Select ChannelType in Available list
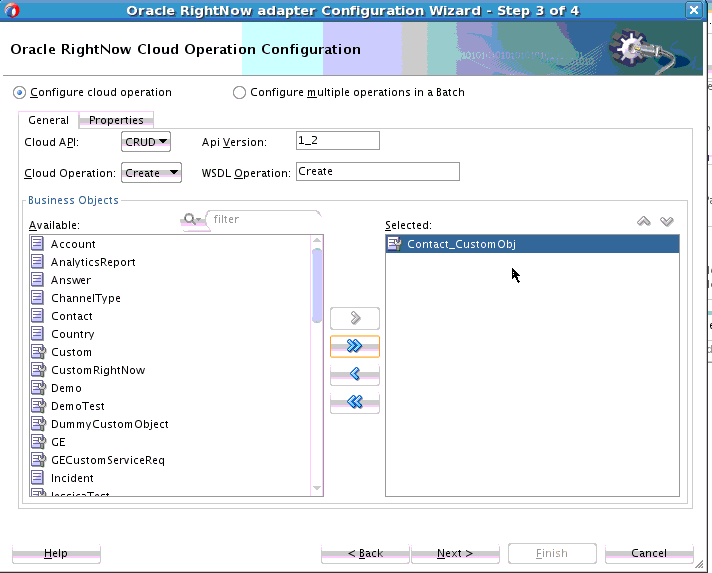The width and height of the screenshot is (712, 573). (86, 298)
